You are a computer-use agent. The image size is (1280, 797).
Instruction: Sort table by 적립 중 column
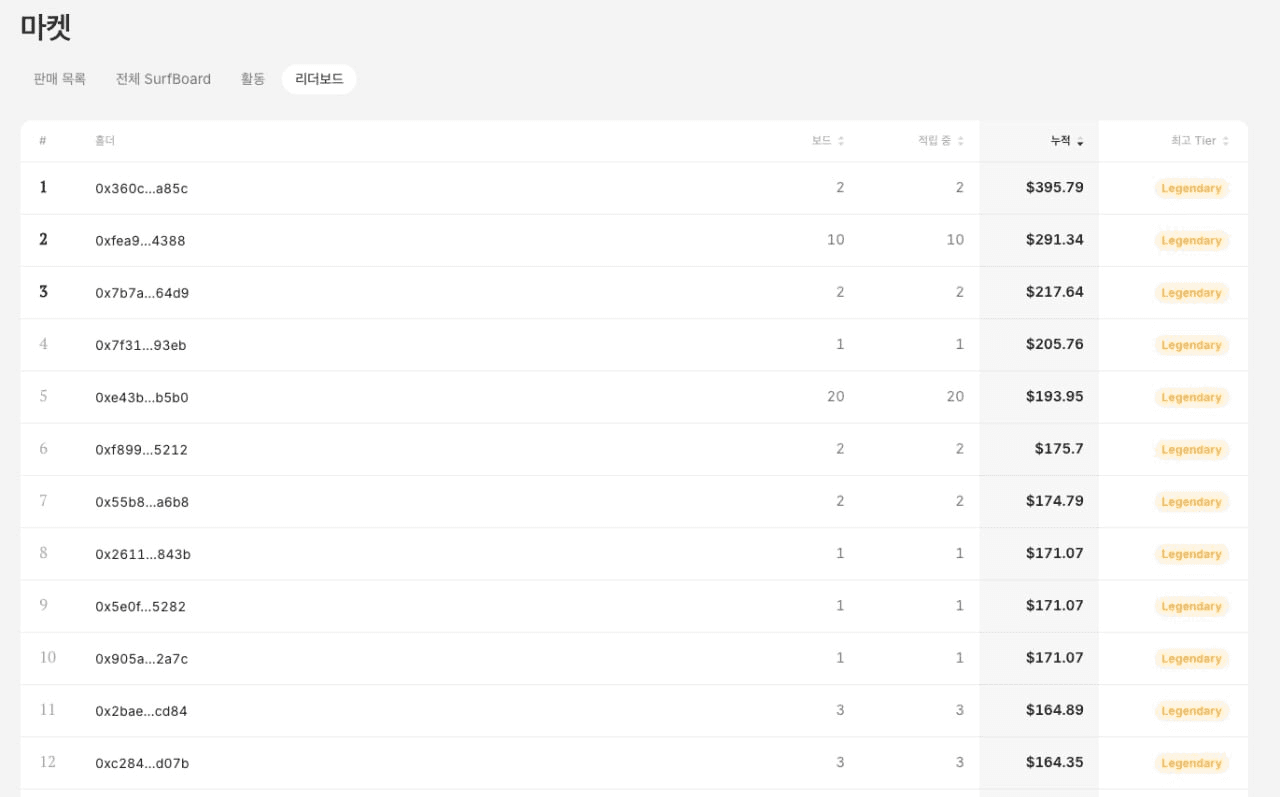[941, 141]
